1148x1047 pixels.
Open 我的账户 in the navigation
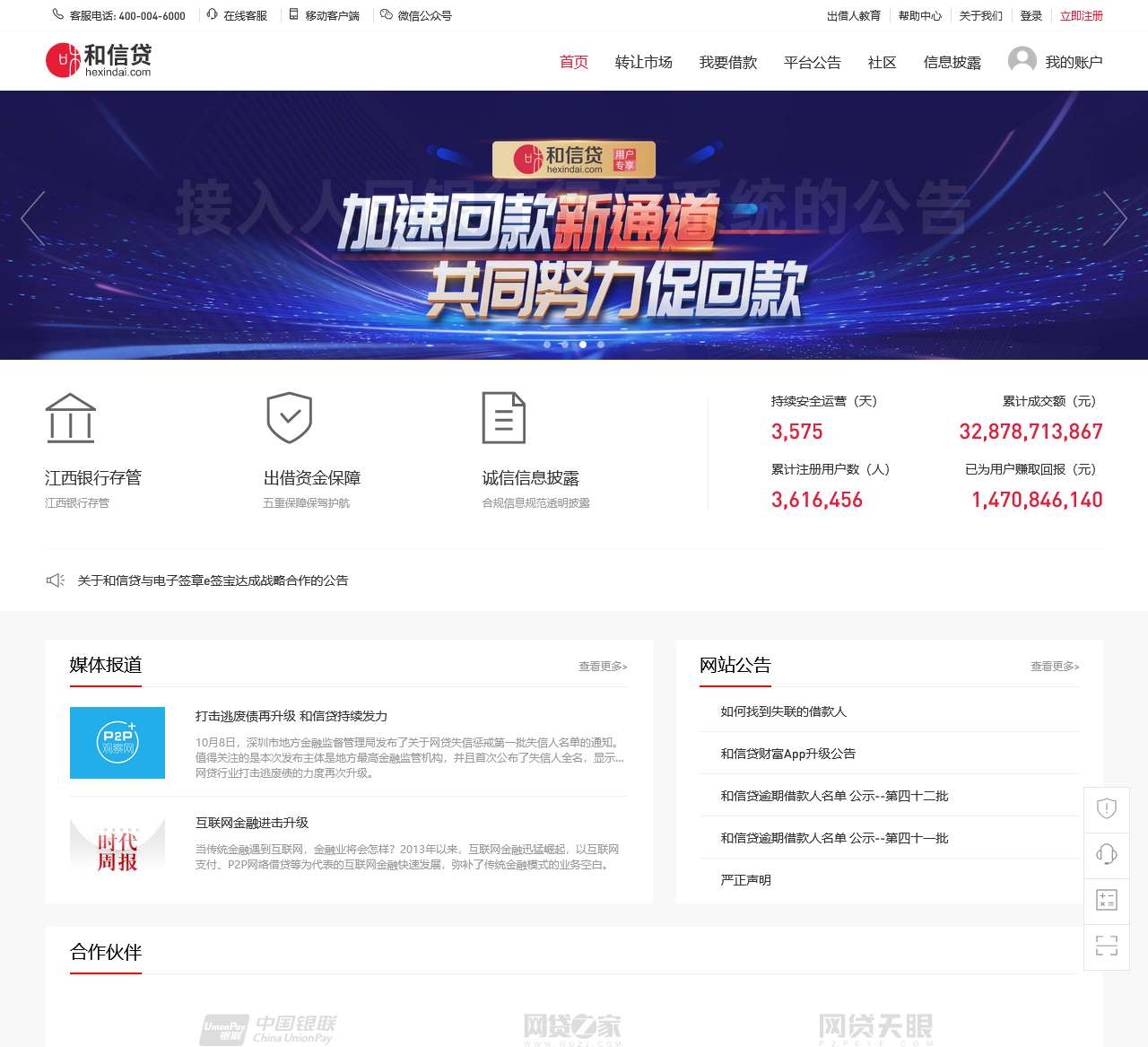tap(1074, 62)
